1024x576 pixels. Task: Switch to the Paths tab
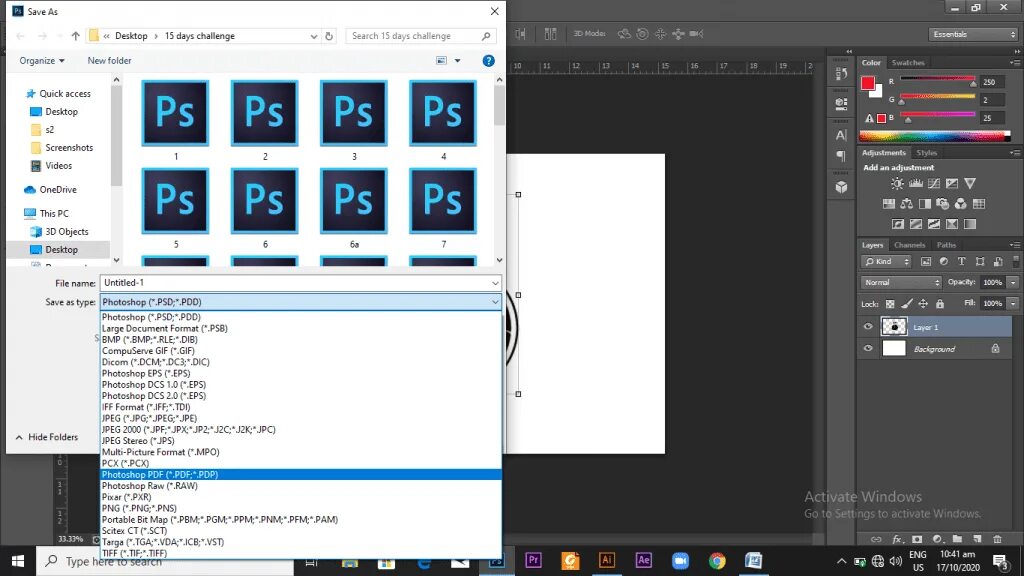[x=946, y=245]
